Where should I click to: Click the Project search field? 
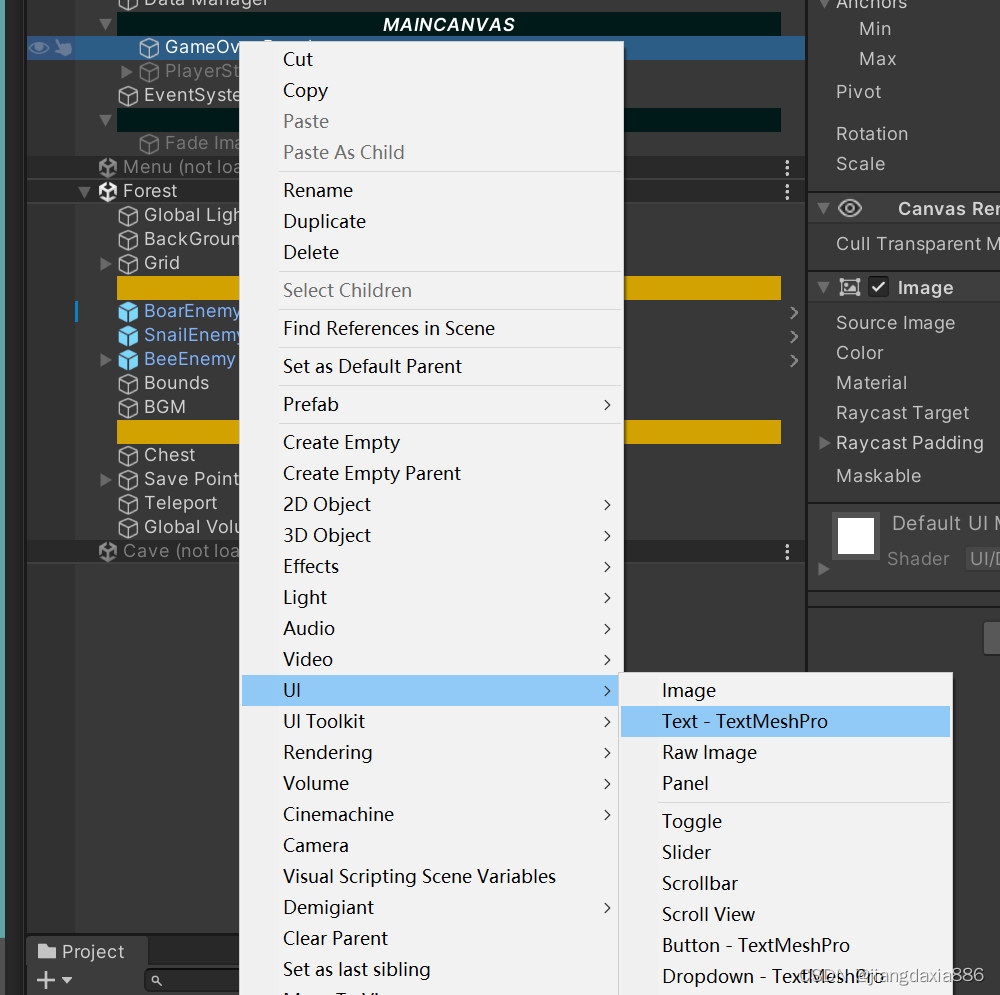[x=192, y=980]
